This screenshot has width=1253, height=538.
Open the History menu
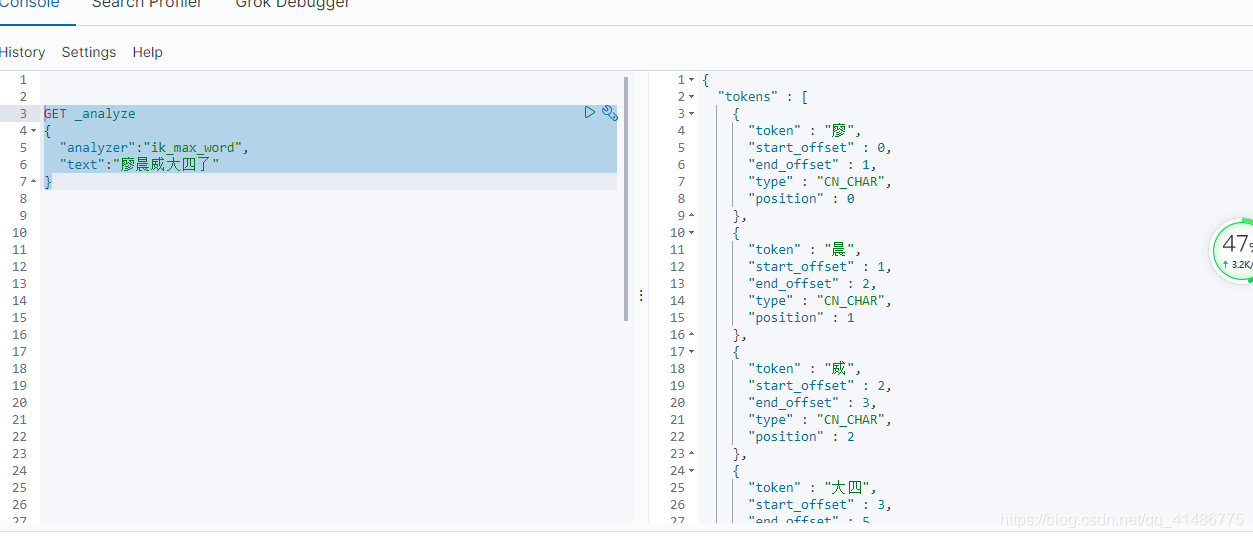coord(22,52)
